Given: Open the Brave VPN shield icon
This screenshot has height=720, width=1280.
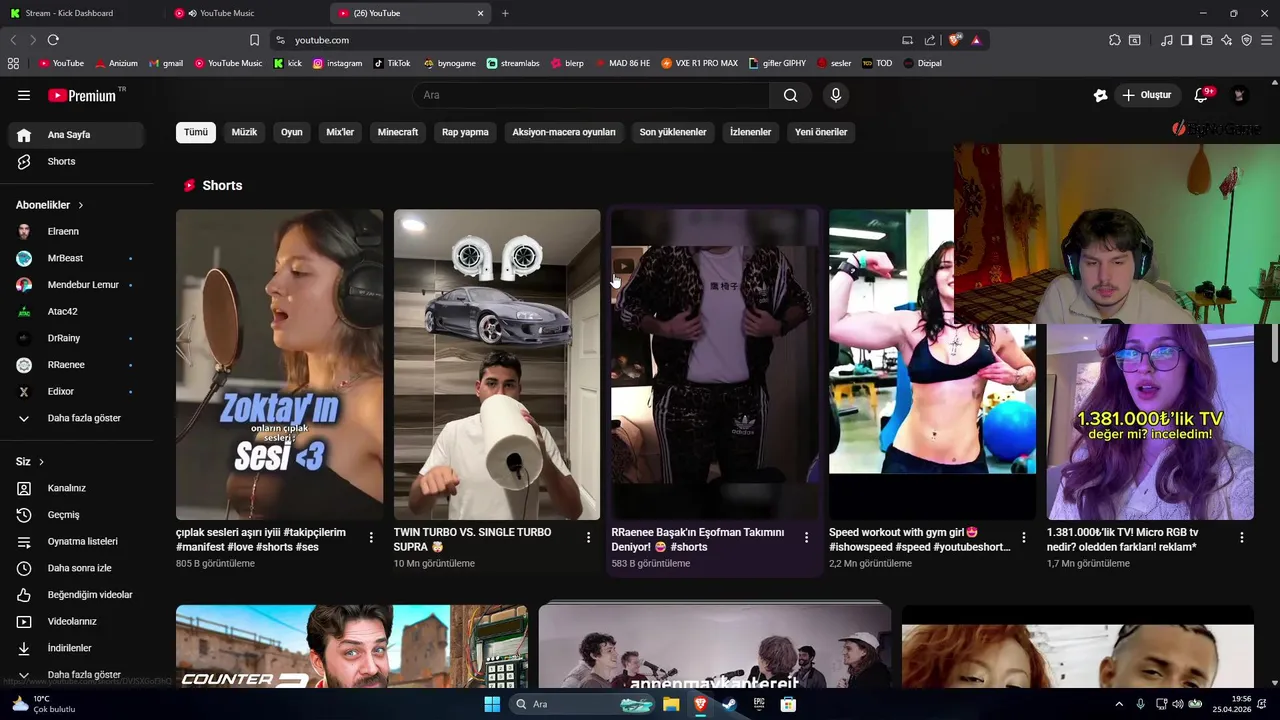Looking at the screenshot, I should pos(1246,40).
